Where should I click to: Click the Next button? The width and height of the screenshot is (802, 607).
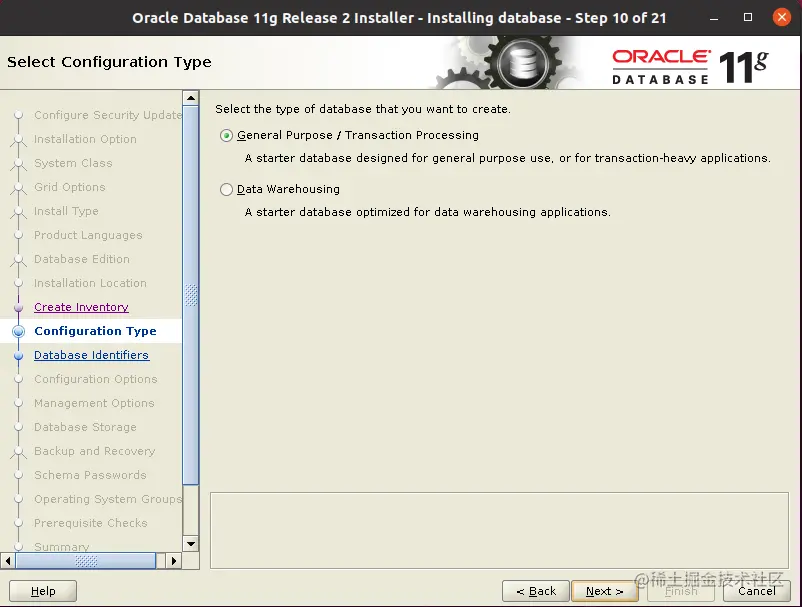604,591
